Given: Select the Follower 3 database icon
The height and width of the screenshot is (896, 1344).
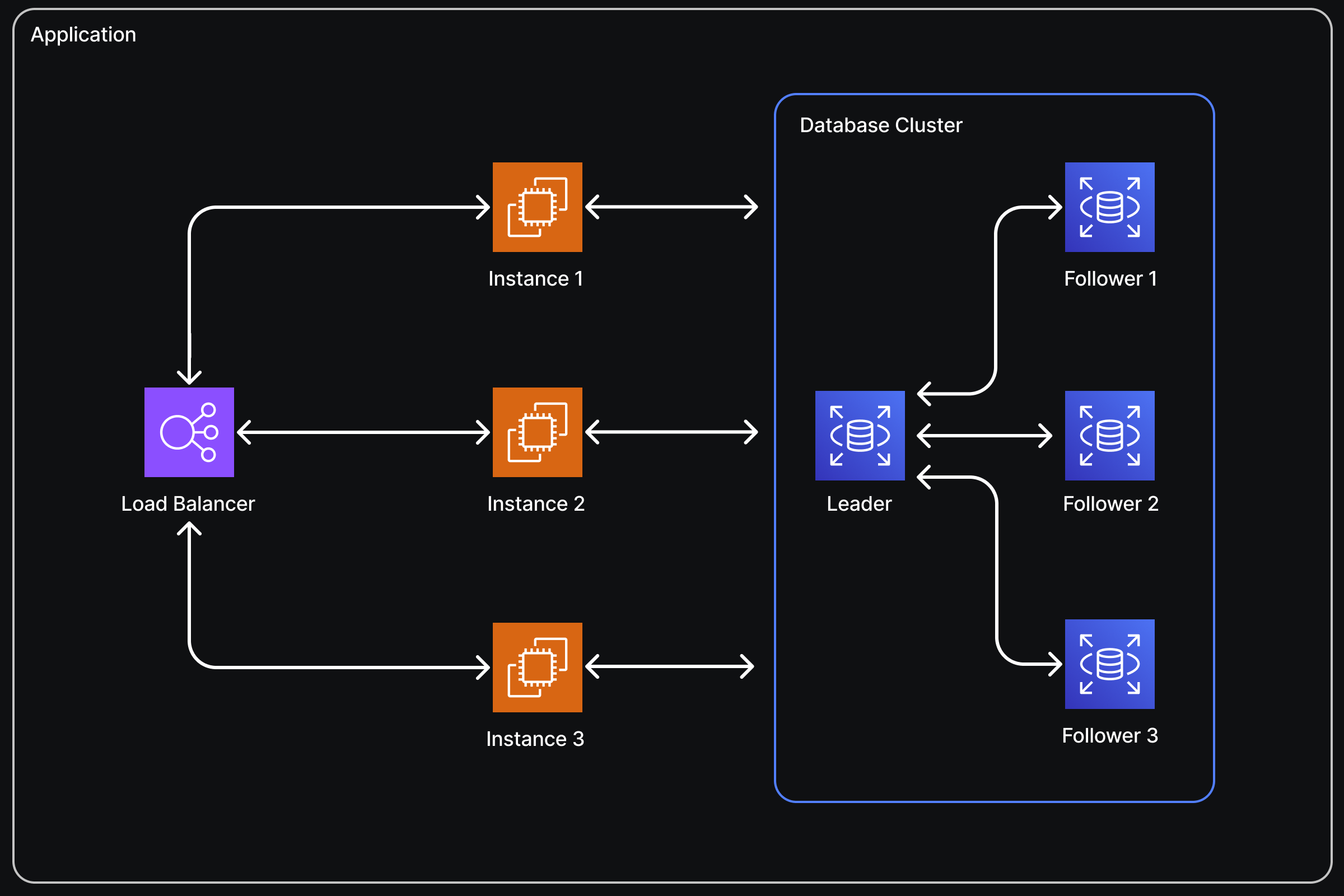Looking at the screenshot, I should click(x=1109, y=664).
